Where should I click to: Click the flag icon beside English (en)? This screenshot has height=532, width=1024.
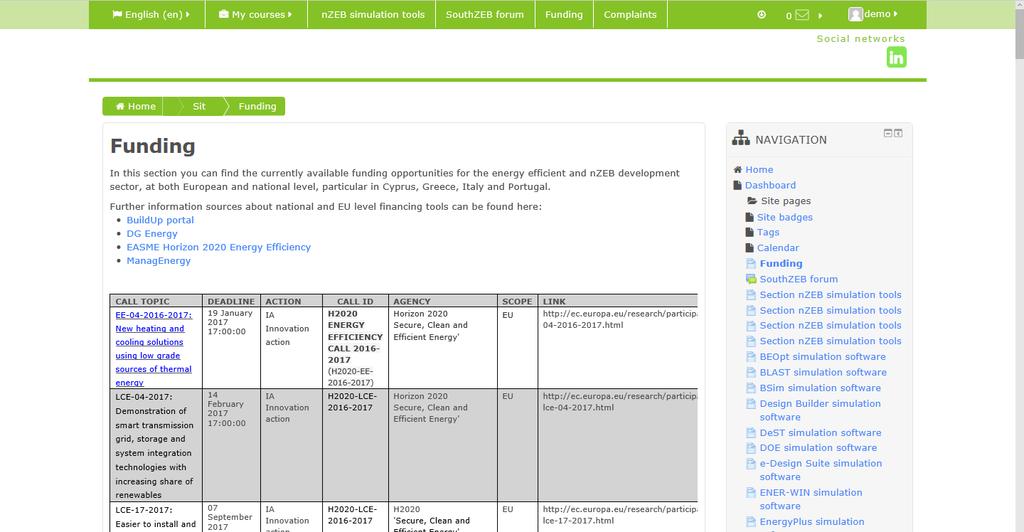coord(117,14)
